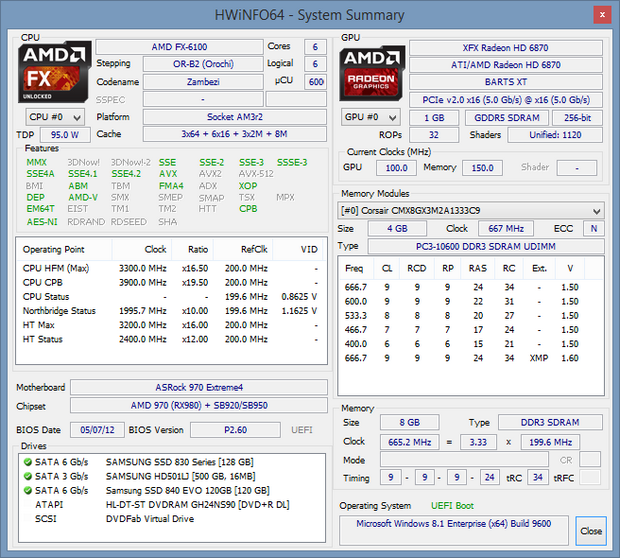
Task: Click the Unified: 1120 shaders field
Action: 555,135
